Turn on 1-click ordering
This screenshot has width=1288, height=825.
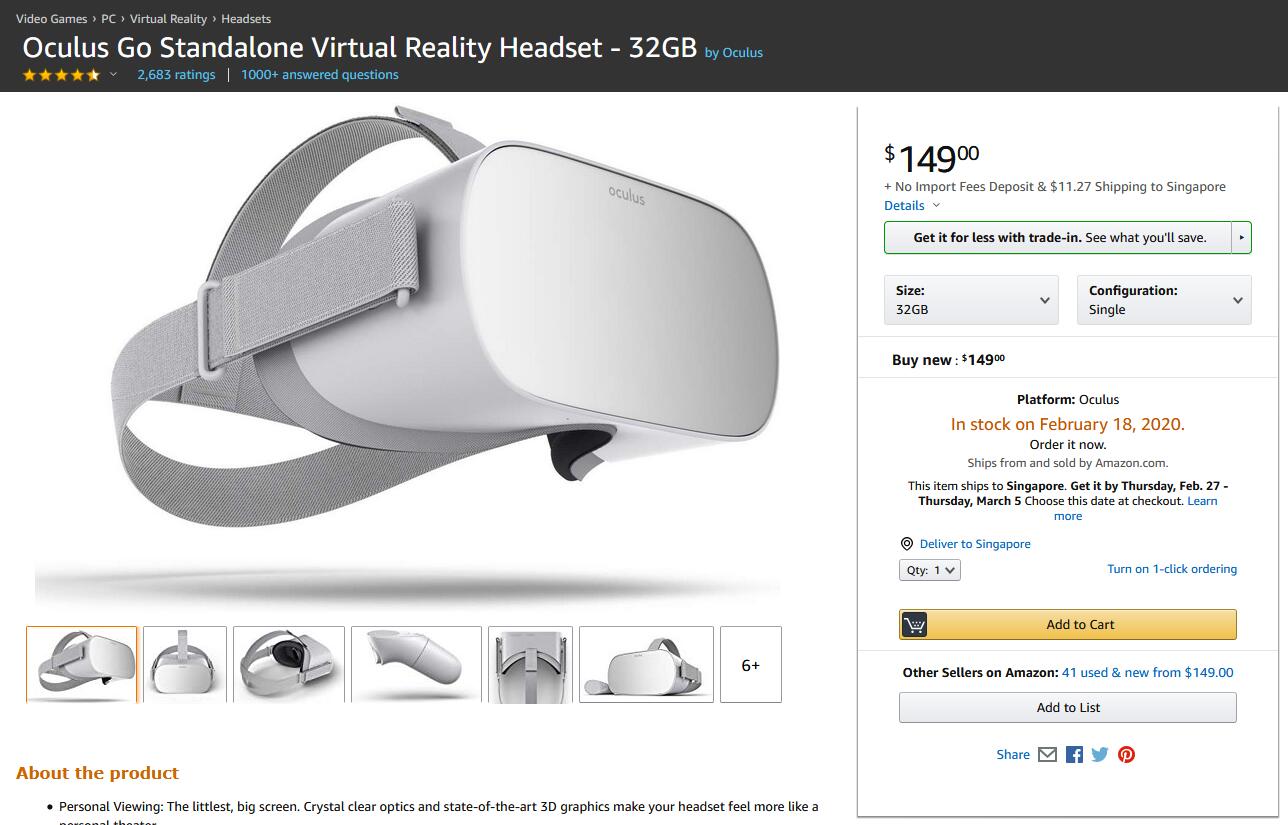coord(1172,569)
